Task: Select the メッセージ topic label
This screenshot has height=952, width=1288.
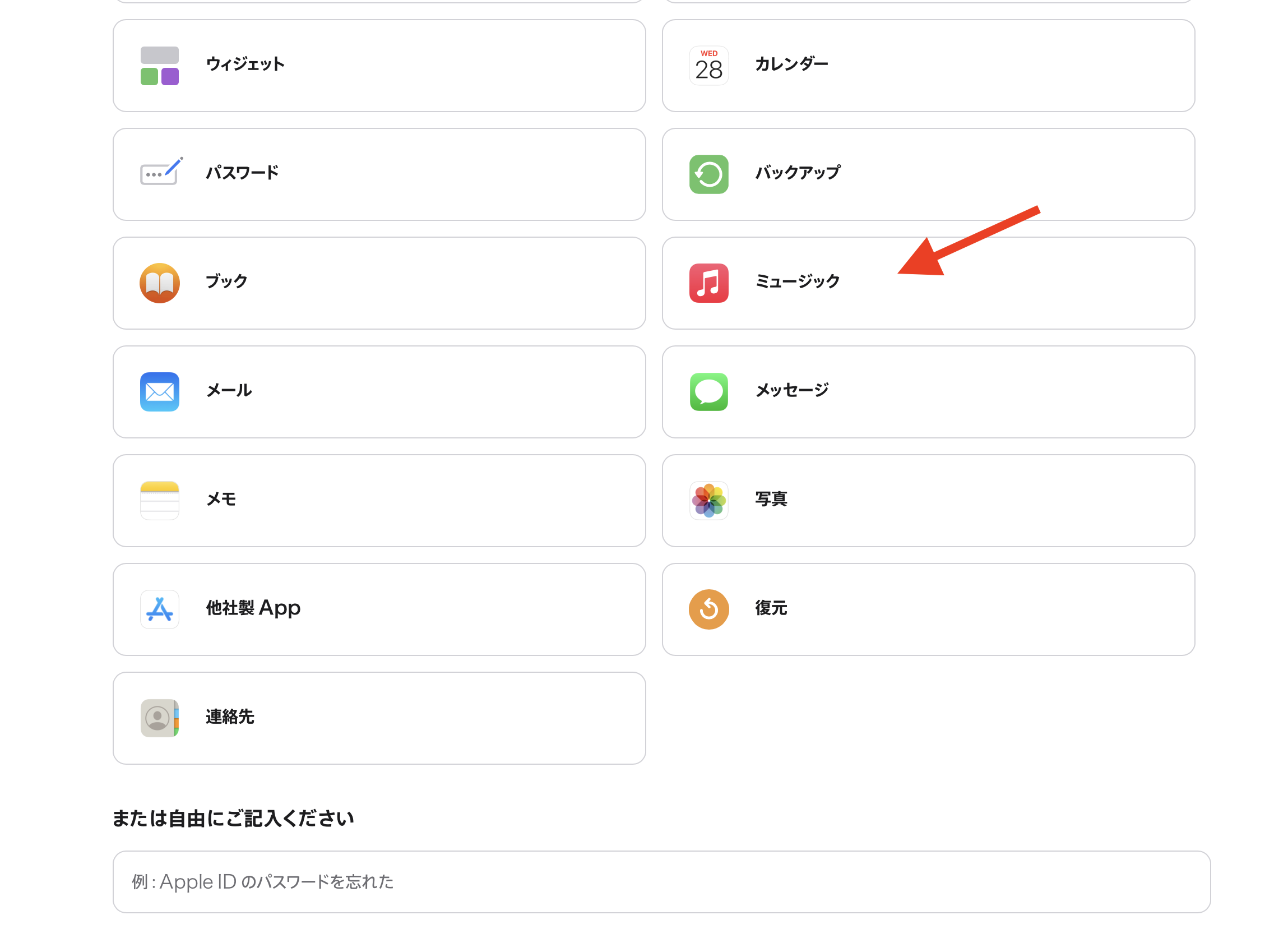Action: pyautogui.click(x=791, y=390)
